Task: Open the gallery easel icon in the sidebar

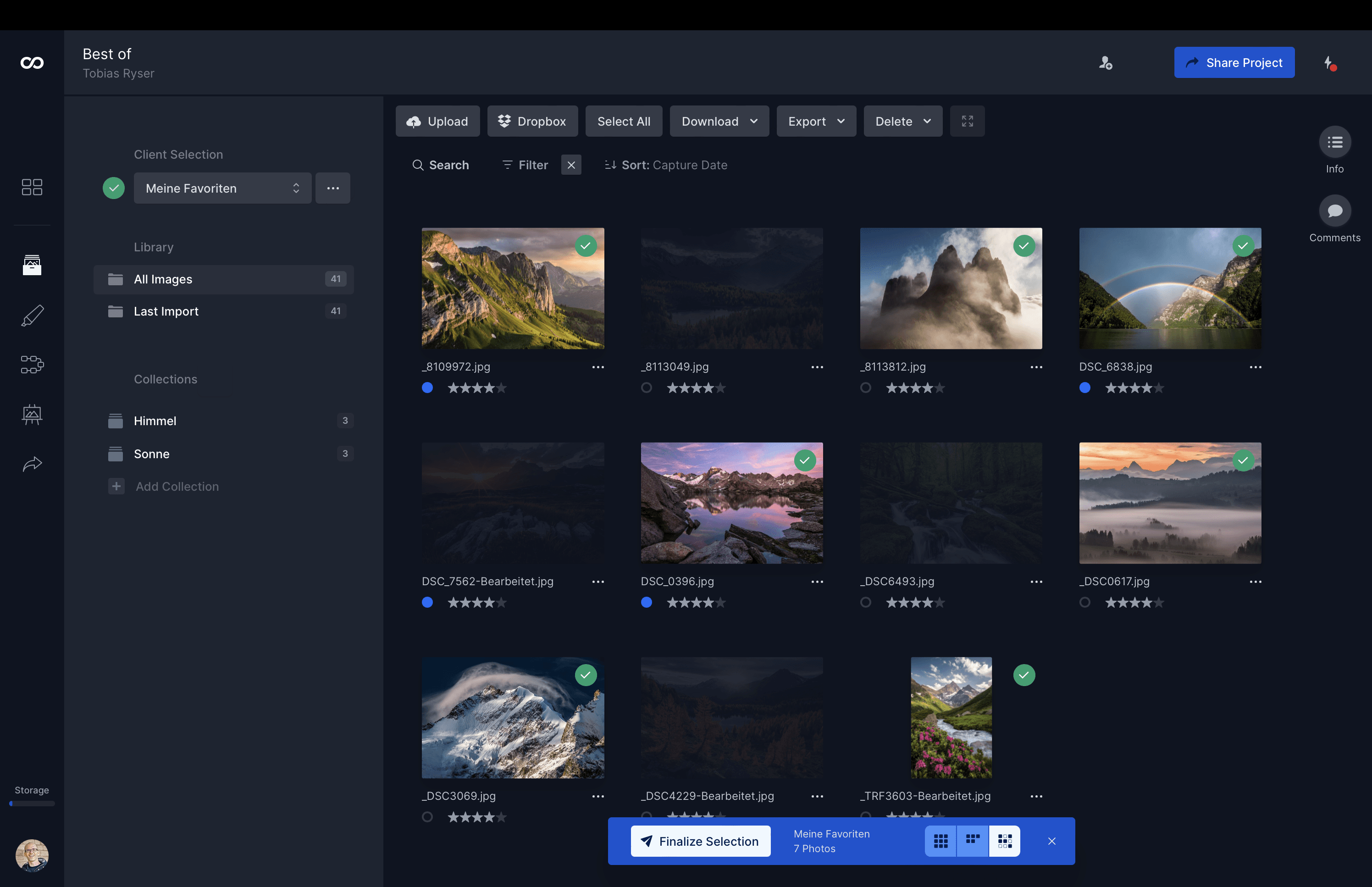Action: pyautogui.click(x=32, y=414)
